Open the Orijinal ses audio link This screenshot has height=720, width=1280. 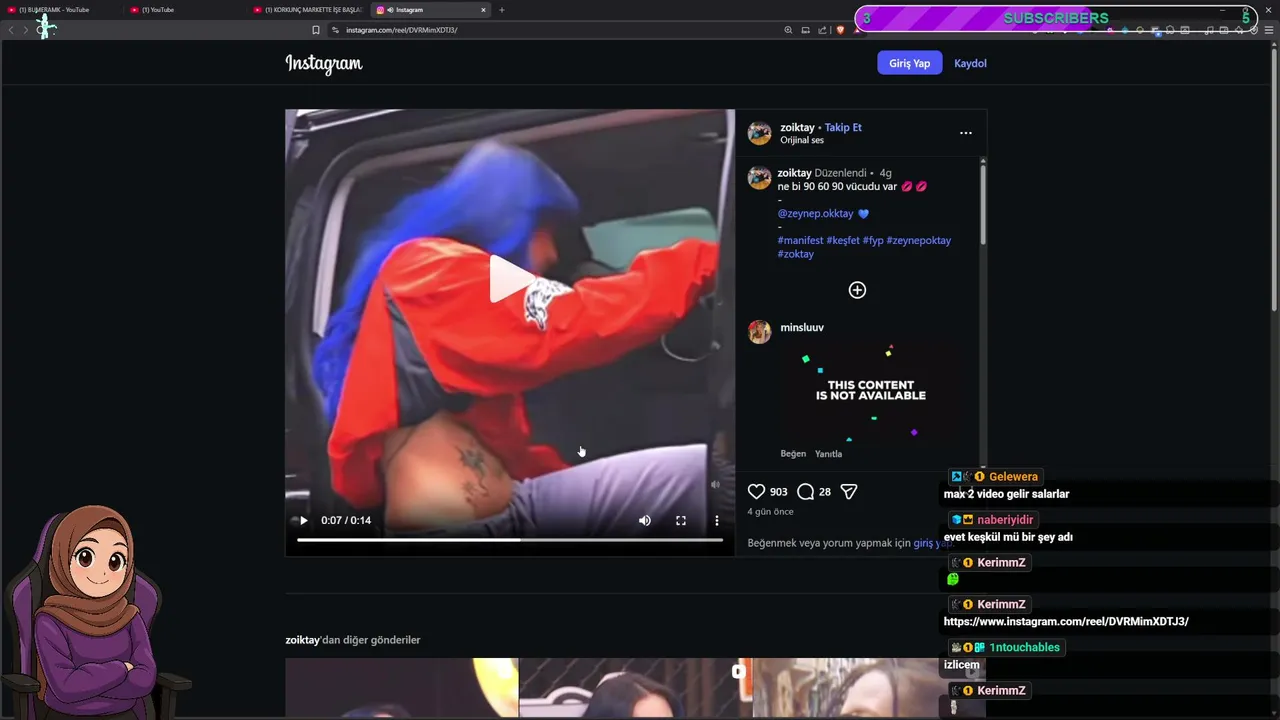(x=802, y=140)
